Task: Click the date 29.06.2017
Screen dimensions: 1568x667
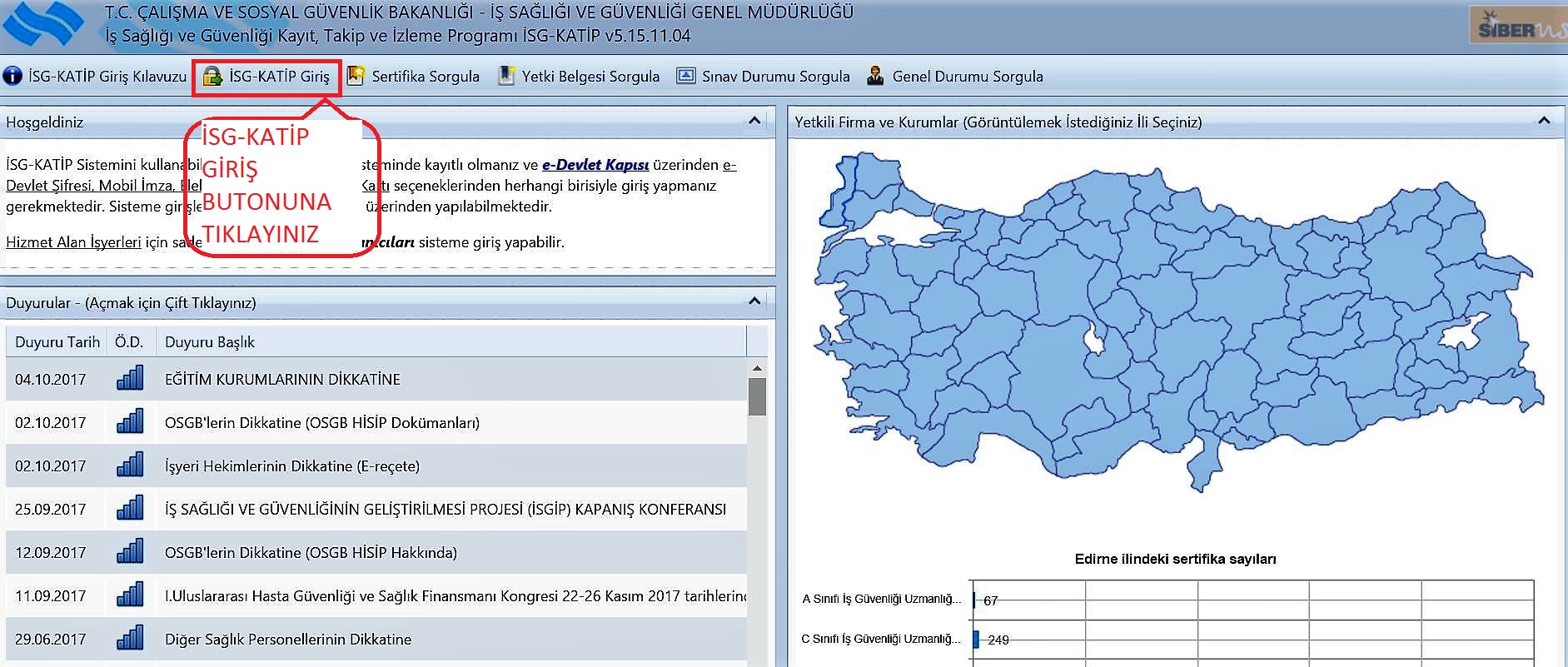Action: 51,640
